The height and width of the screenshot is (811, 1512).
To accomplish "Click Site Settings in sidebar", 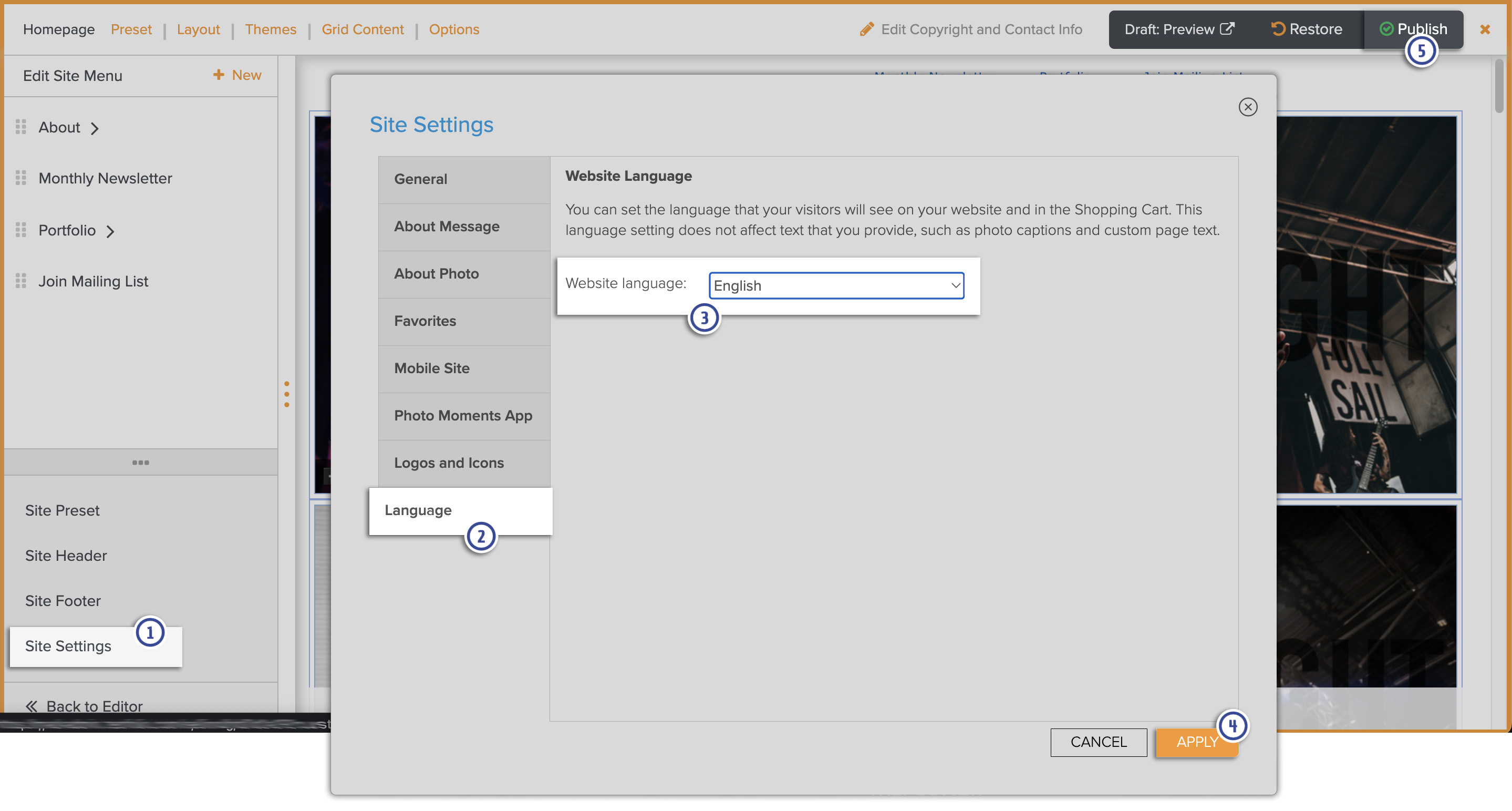I will pos(96,646).
